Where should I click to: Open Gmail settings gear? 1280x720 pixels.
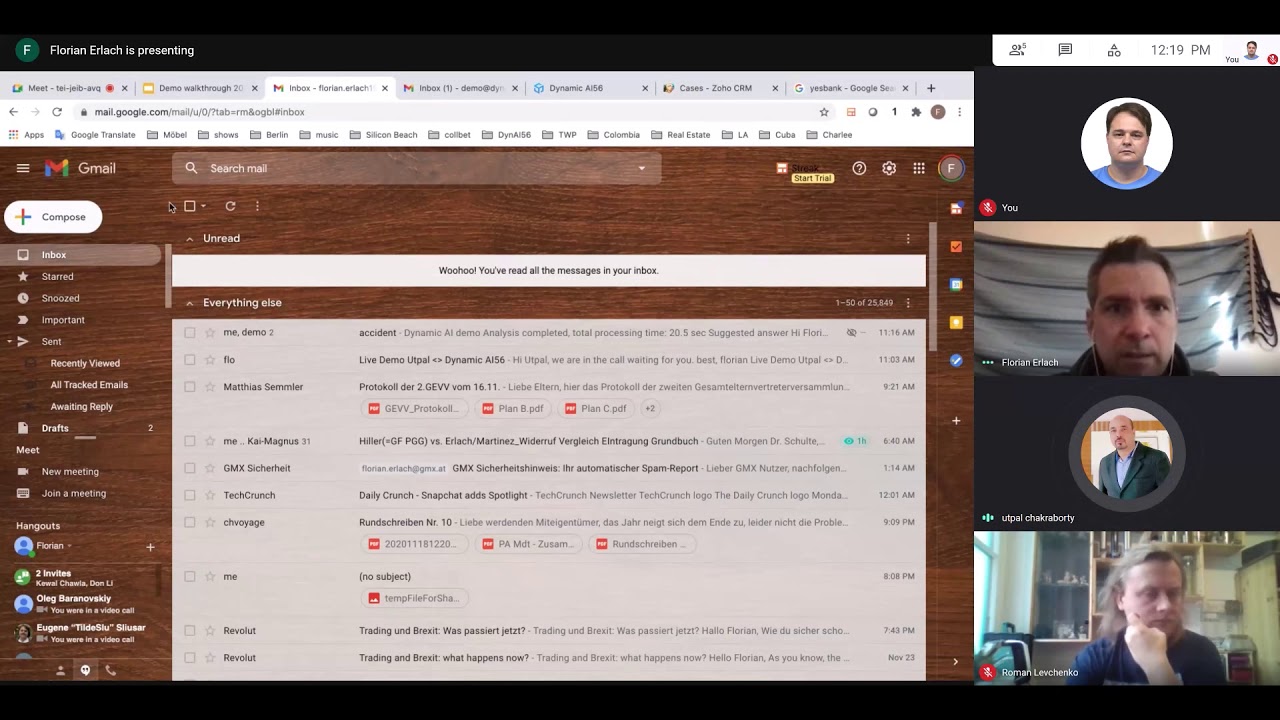coord(889,168)
